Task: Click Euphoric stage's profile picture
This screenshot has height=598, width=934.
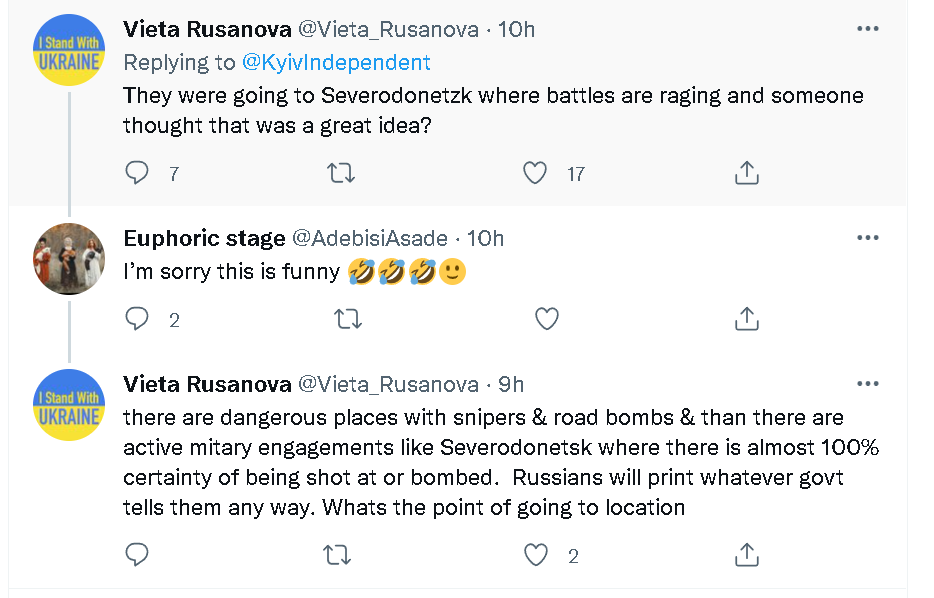Action: point(69,259)
